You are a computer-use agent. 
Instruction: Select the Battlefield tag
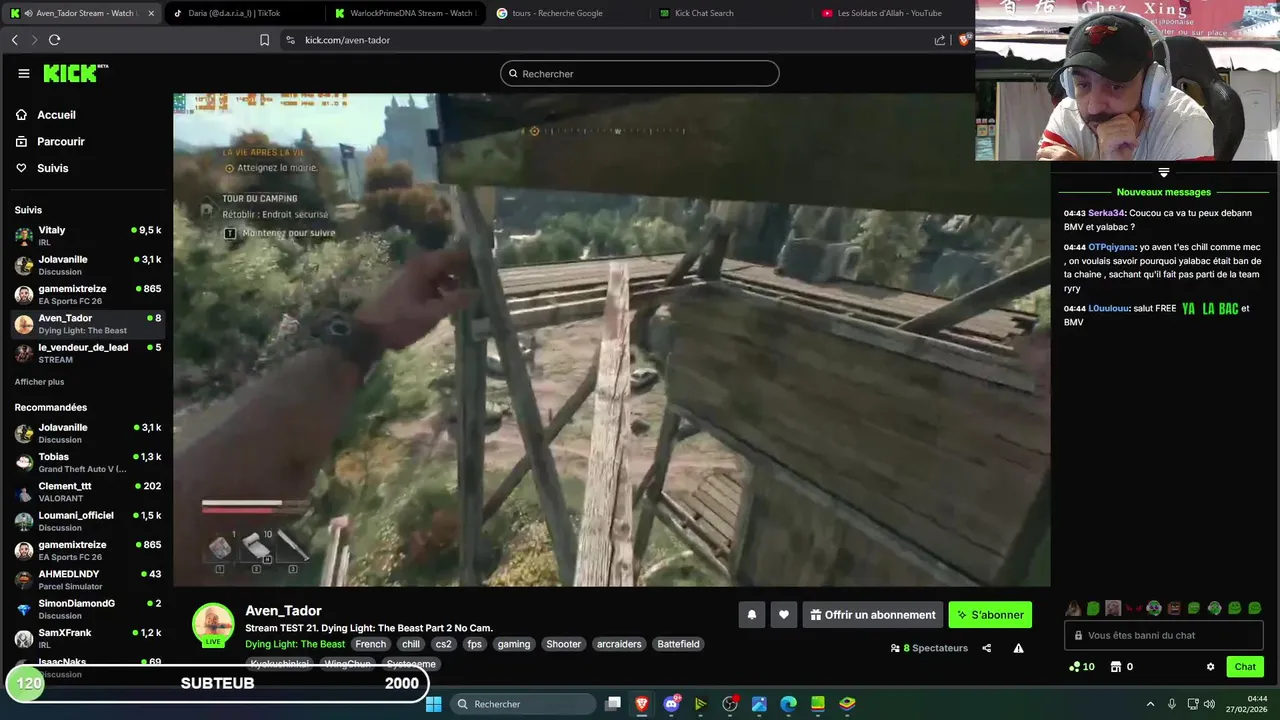click(x=678, y=644)
